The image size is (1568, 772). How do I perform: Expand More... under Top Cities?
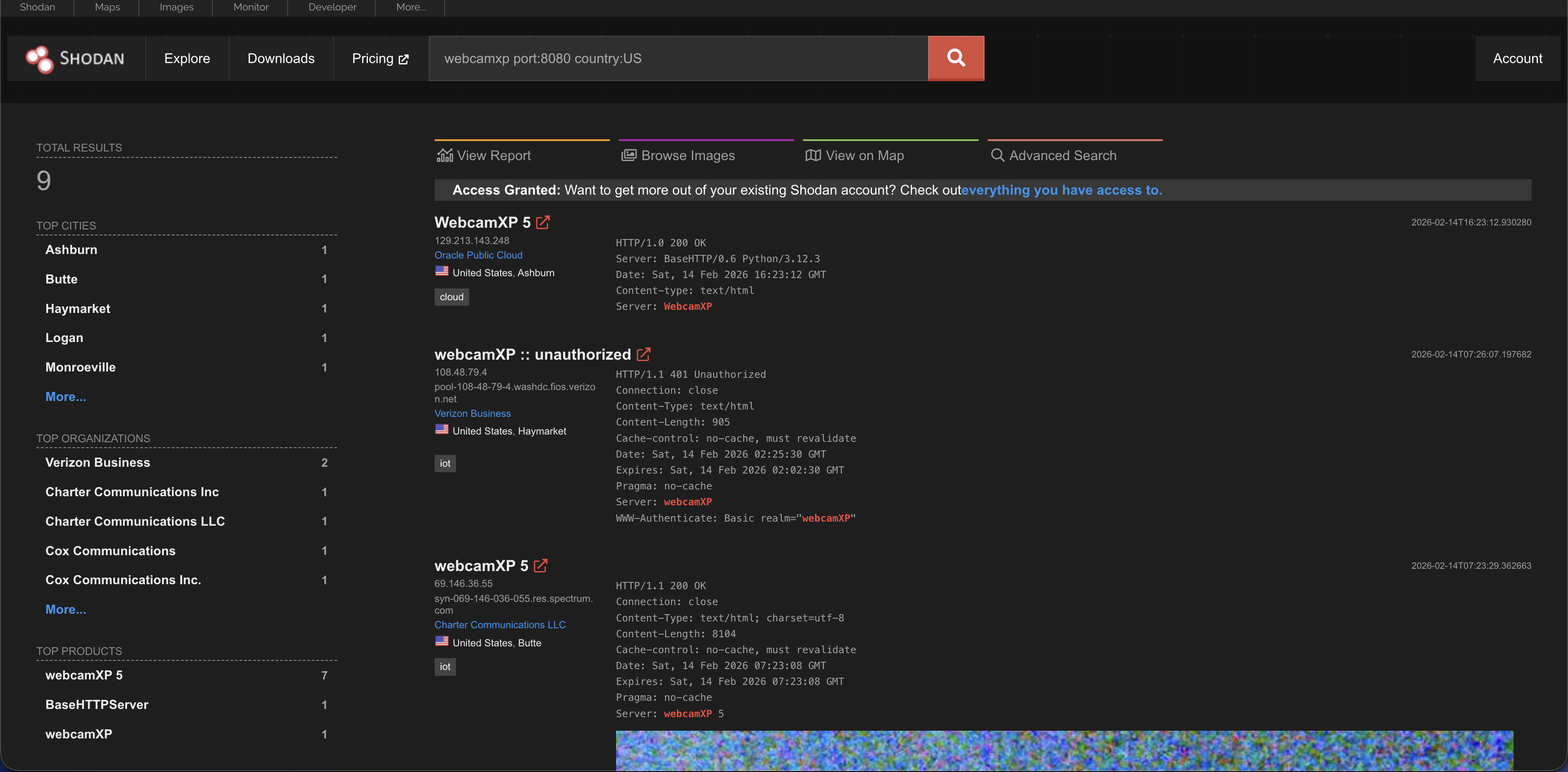66,396
